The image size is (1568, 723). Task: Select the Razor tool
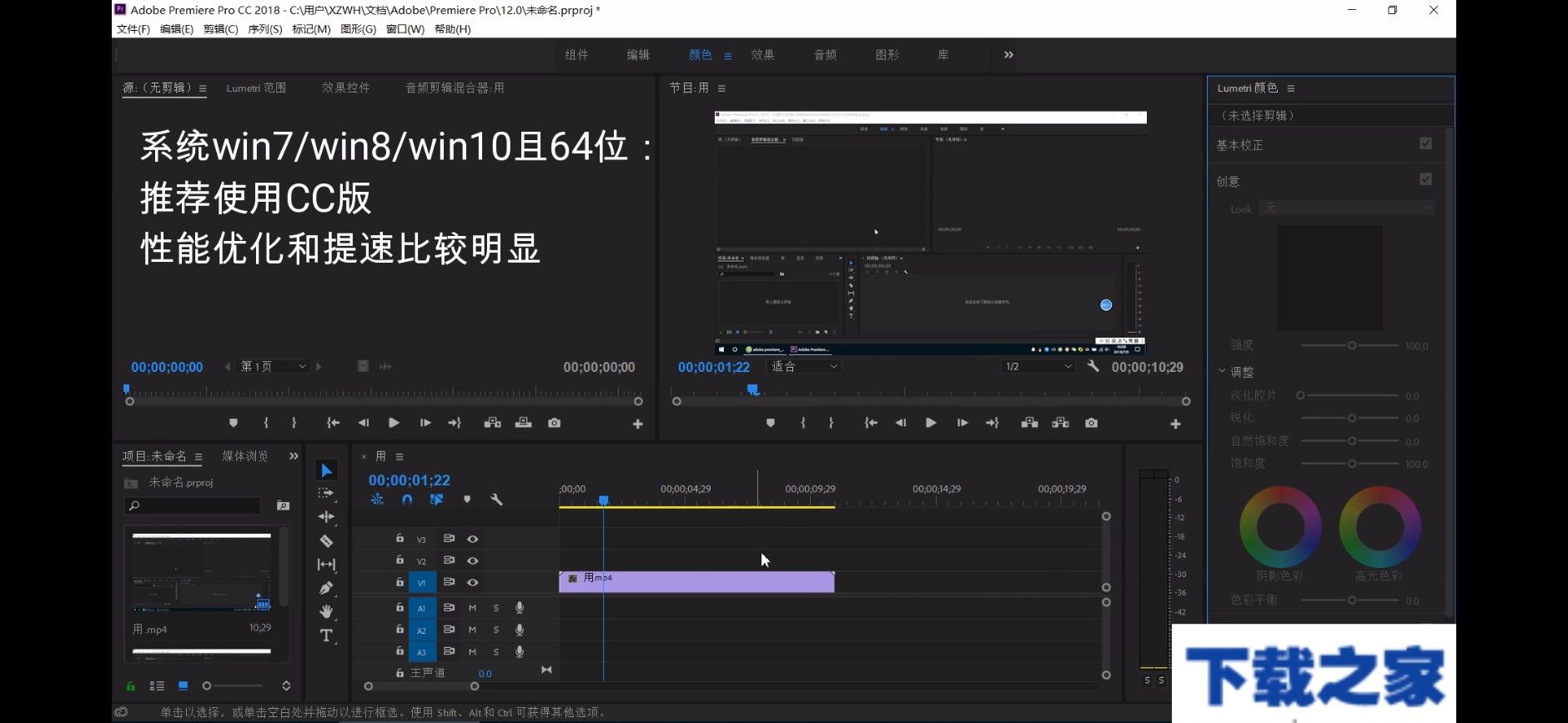[326, 540]
